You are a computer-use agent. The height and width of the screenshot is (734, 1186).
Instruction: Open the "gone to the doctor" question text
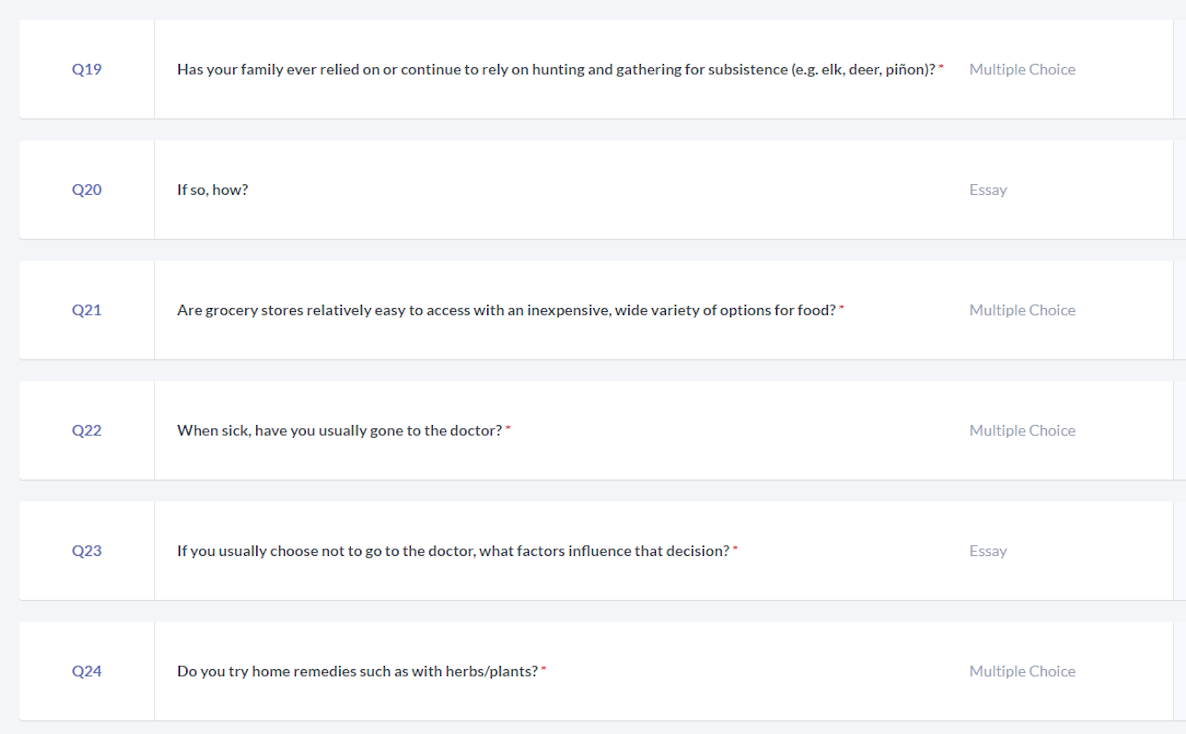coord(339,431)
